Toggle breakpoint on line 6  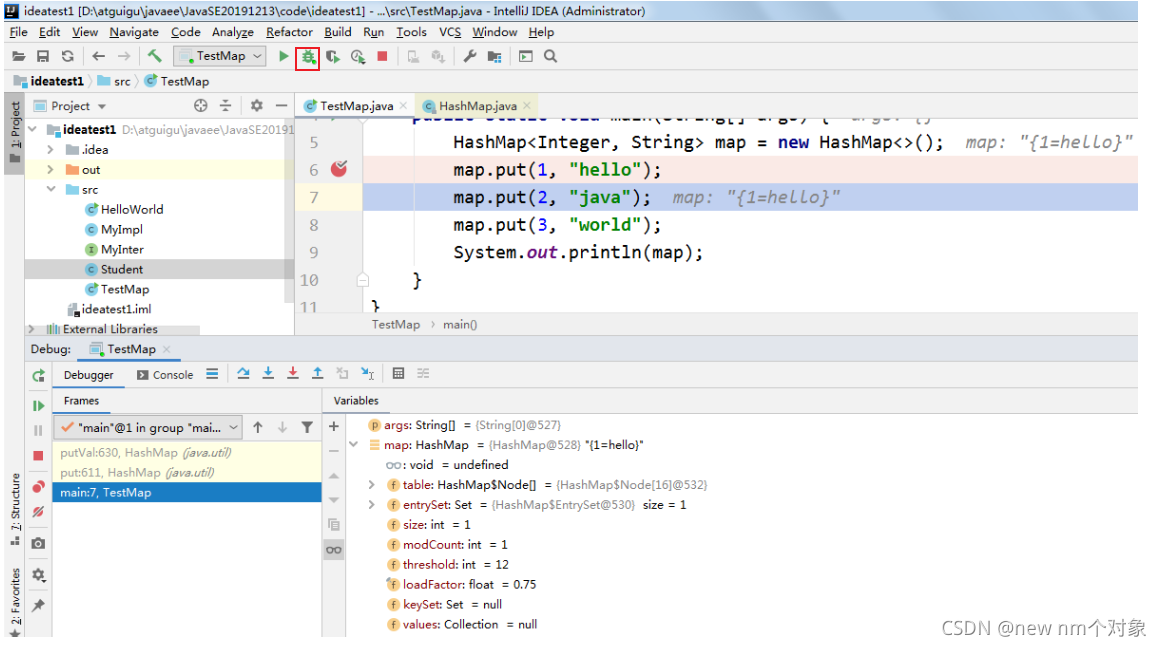click(x=339, y=170)
